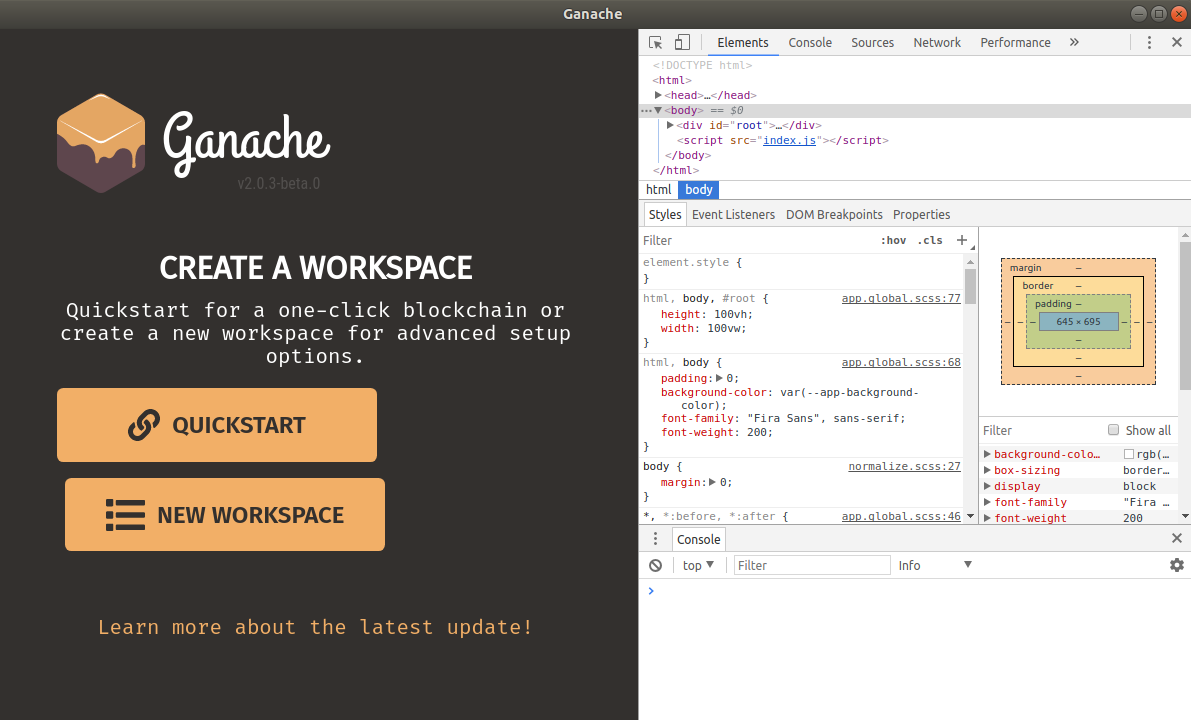The image size is (1191, 720).
Task: Open the Performance tab
Action: click(x=1016, y=43)
